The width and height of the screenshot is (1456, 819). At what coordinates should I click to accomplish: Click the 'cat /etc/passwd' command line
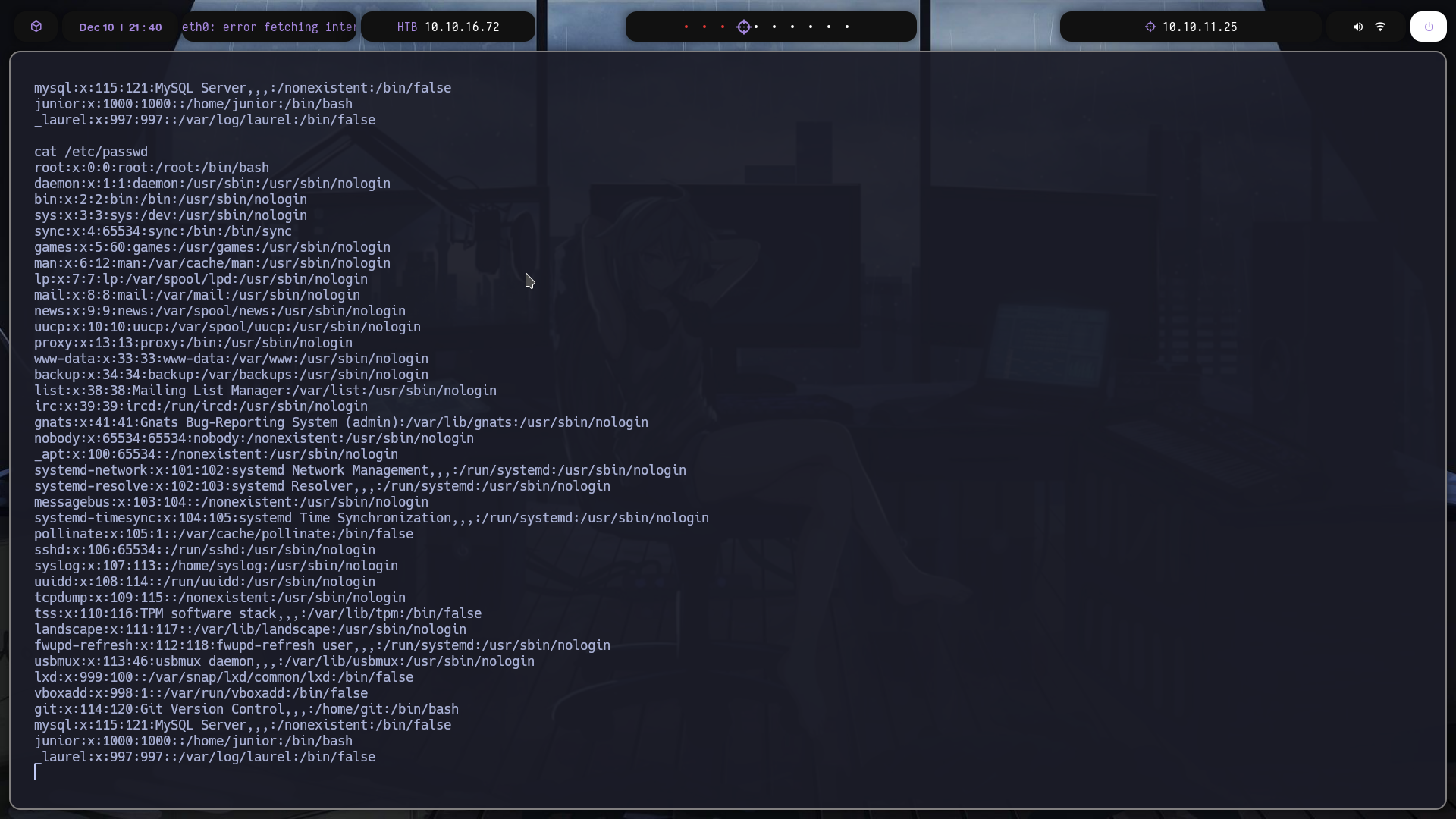pos(91,152)
